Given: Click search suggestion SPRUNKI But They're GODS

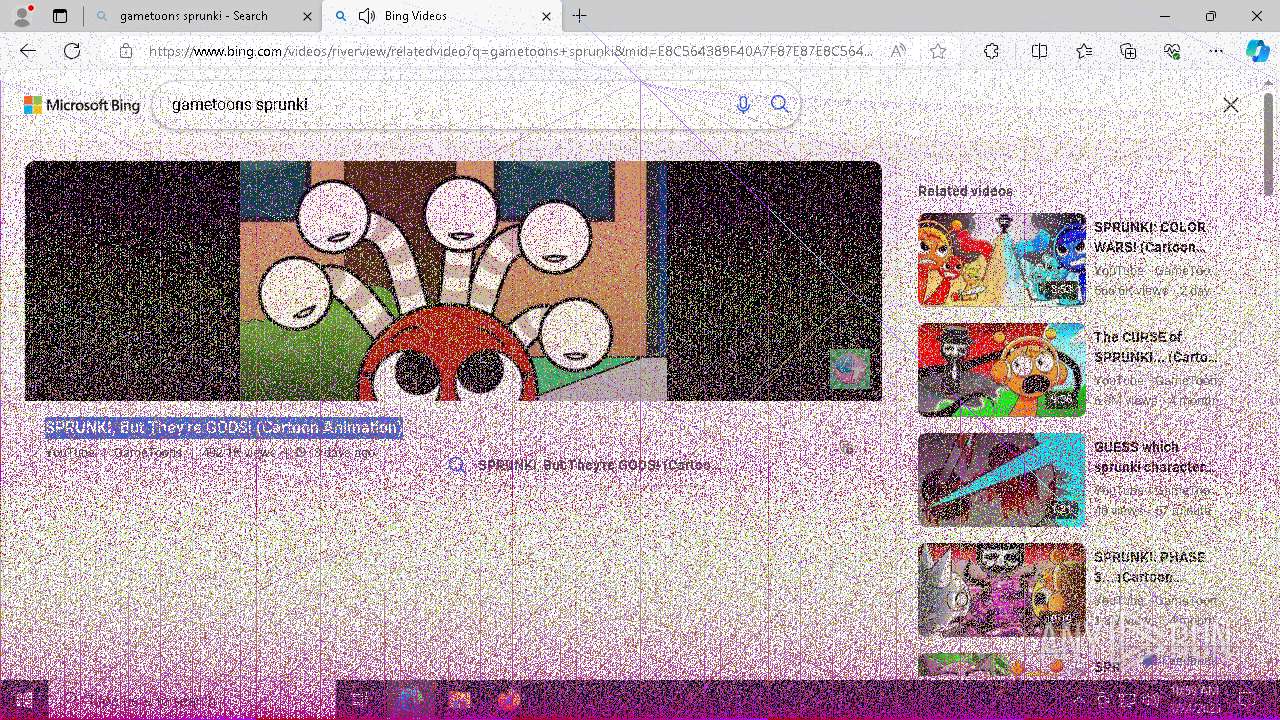Looking at the screenshot, I should pyautogui.click(x=598, y=465).
